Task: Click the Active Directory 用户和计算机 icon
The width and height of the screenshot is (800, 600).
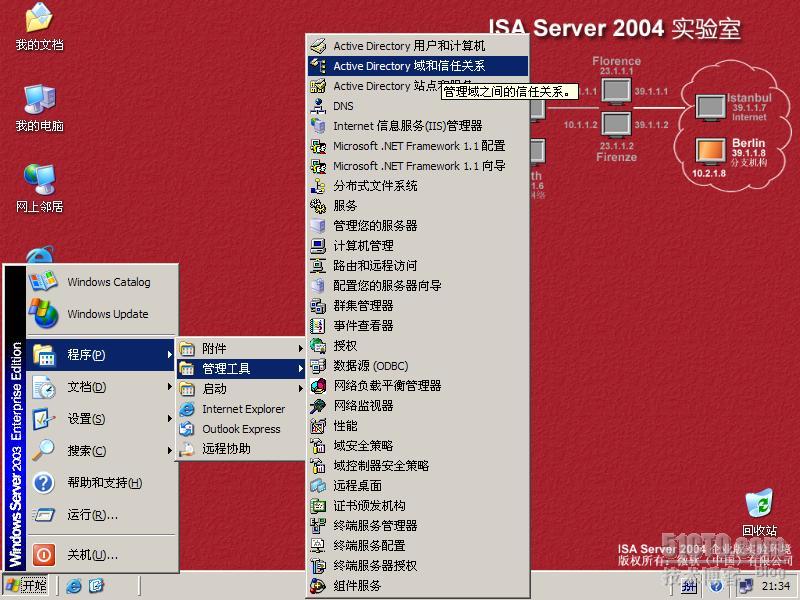Action: (318, 46)
